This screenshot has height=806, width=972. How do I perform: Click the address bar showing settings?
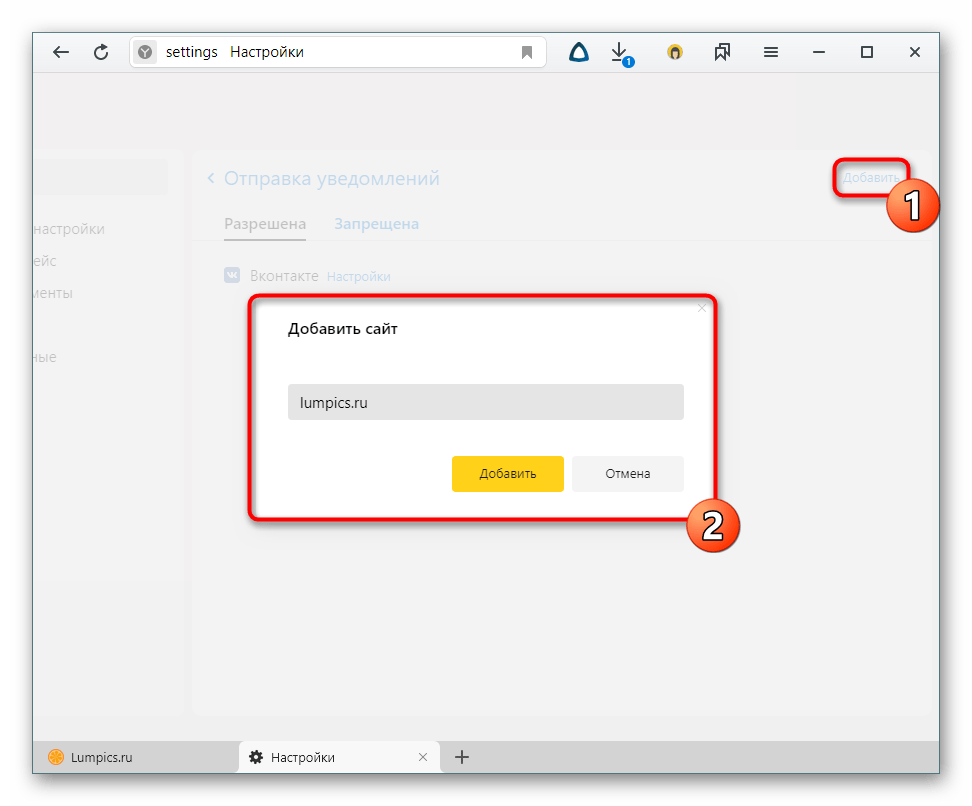click(x=338, y=52)
